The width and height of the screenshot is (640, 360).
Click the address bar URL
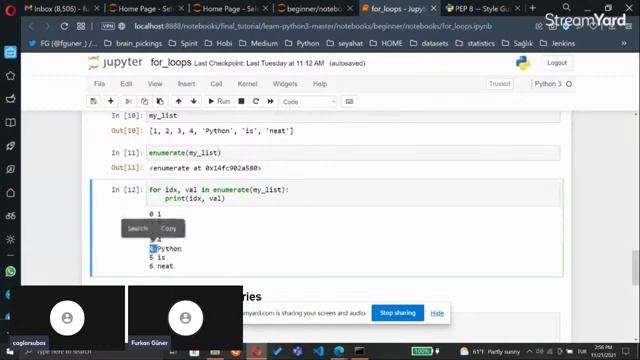tap(313, 27)
